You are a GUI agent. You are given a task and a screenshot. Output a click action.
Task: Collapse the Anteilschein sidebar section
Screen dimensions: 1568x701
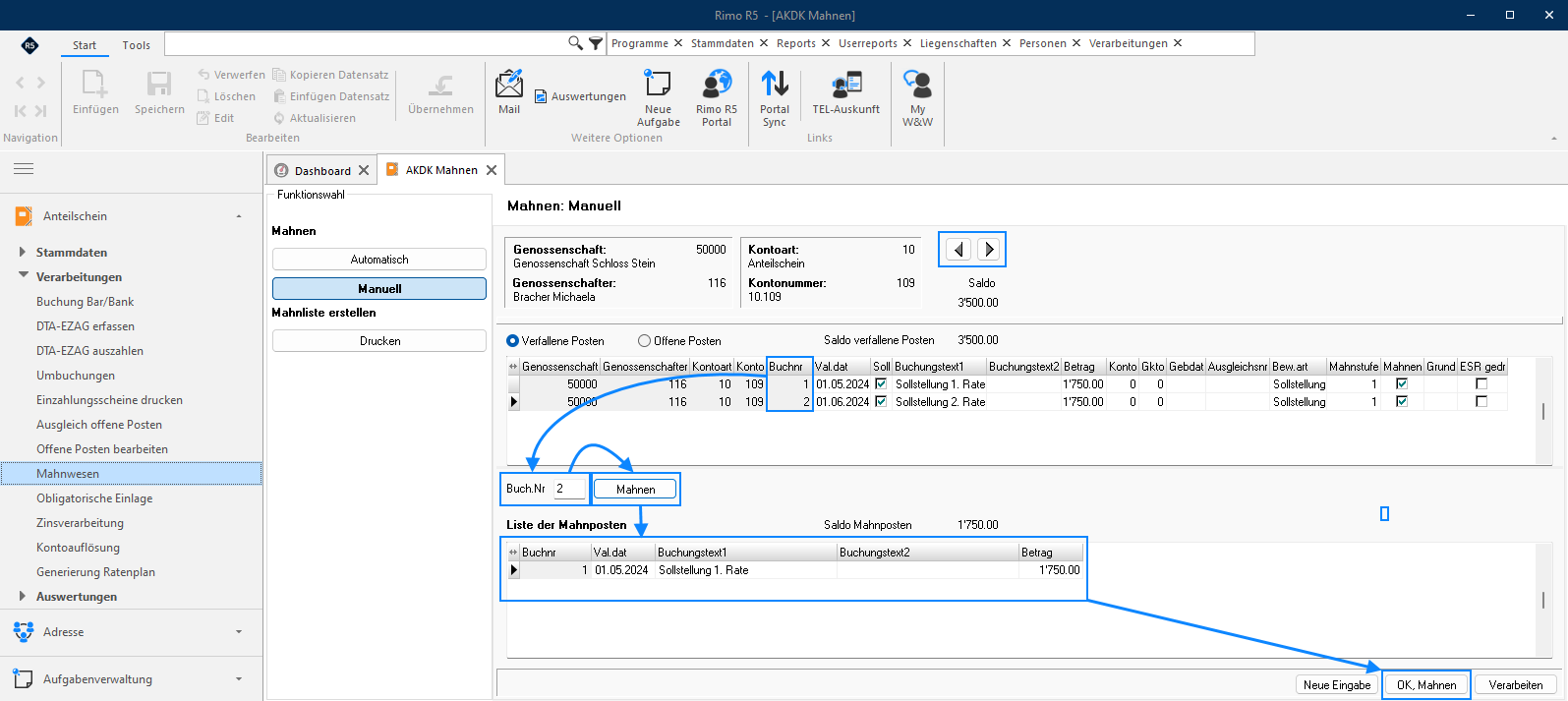click(239, 216)
